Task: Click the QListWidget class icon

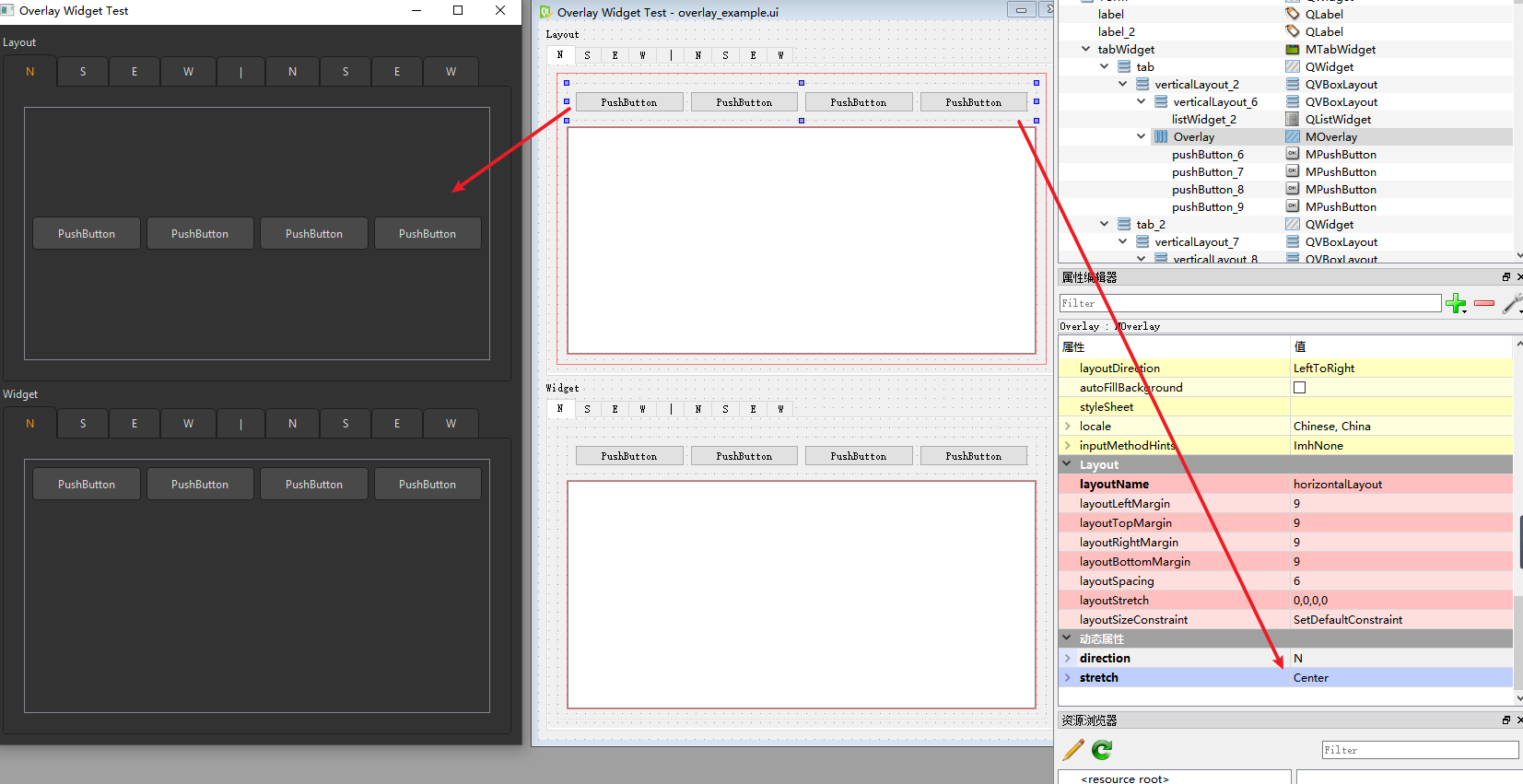Action: 1293,120
